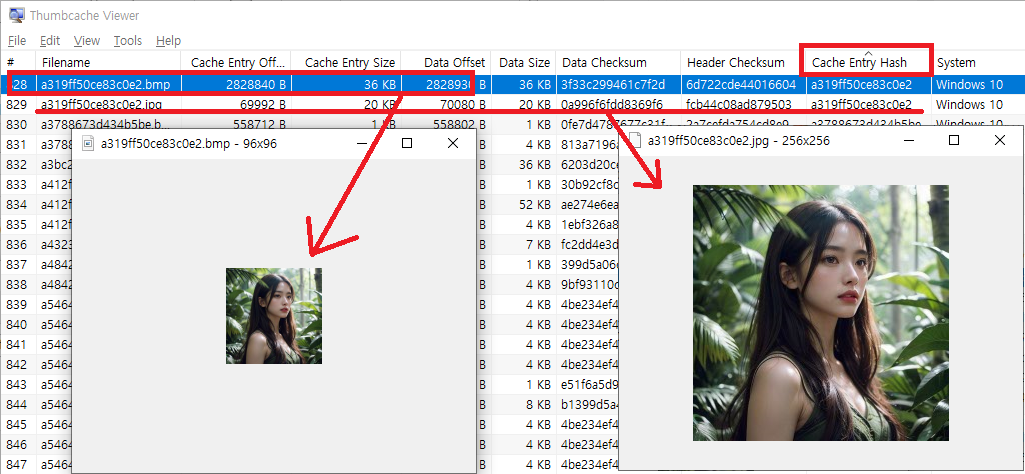Close the a319ff50ce83c0e2.jpg preview window
The height and width of the screenshot is (474, 1025).
(999, 141)
